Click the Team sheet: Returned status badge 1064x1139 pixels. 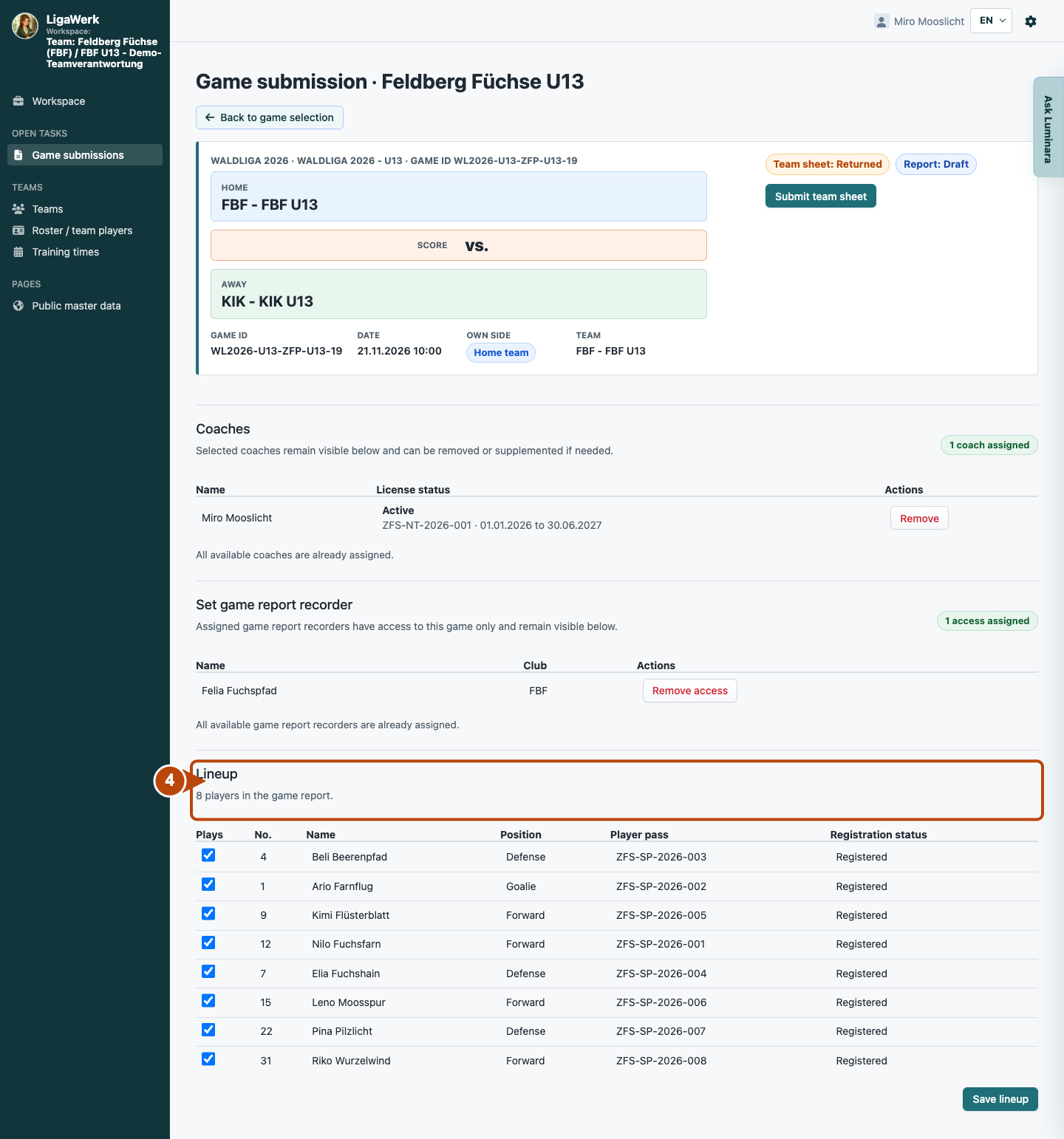[x=828, y=164]
